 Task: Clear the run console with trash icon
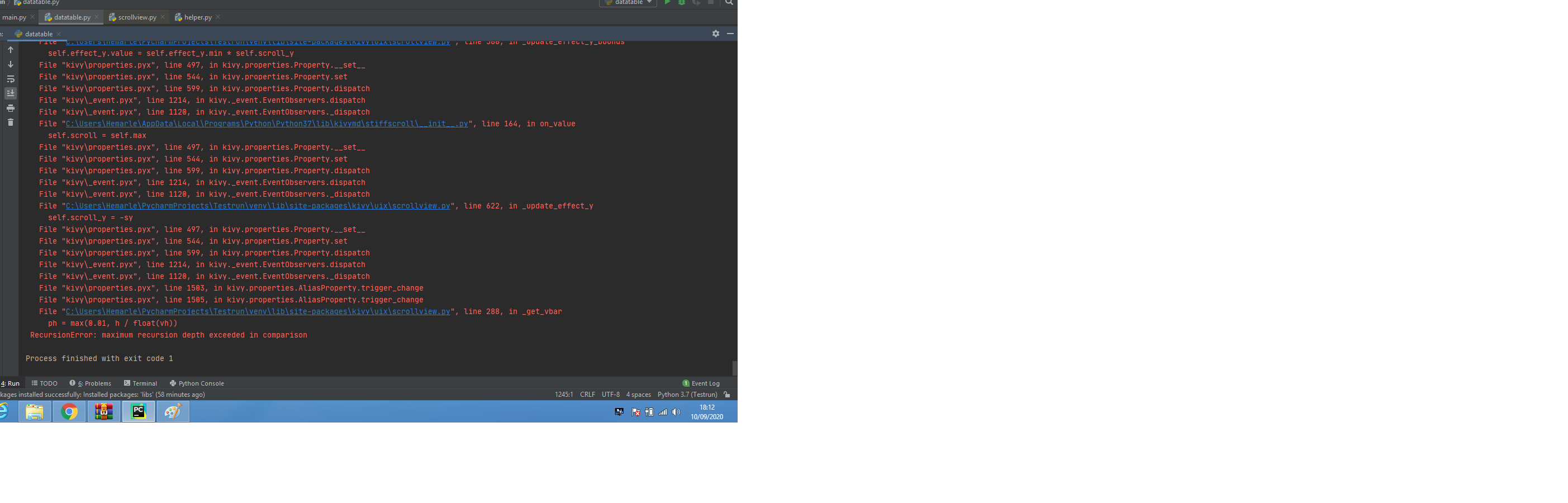11,122
